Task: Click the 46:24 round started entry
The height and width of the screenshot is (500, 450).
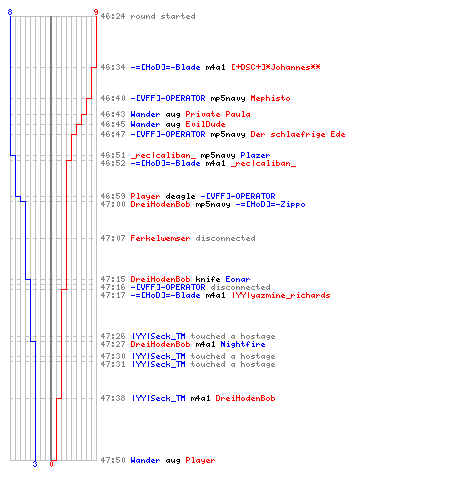Action: click(148, 16)
